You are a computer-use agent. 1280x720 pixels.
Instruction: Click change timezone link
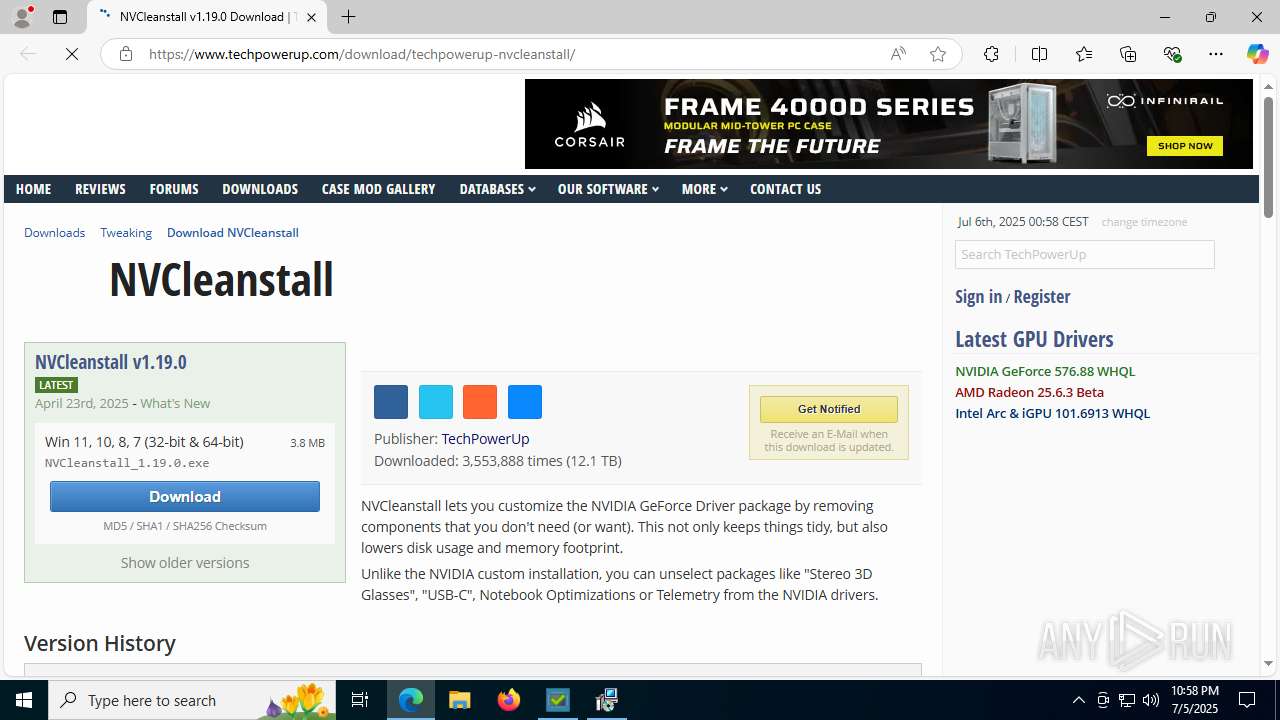[x=1144, y=222]
